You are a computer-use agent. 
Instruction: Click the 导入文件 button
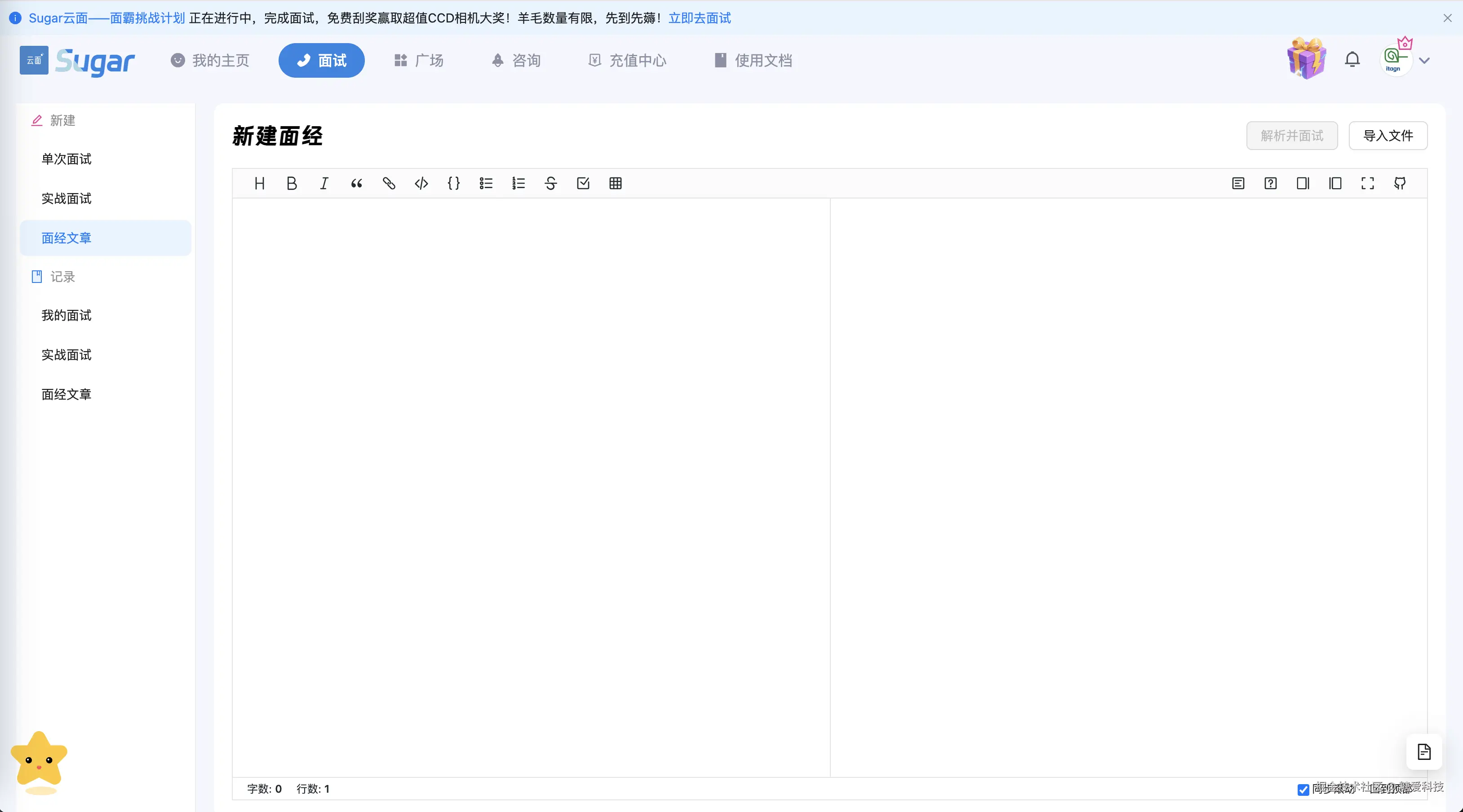[1388, 136]
